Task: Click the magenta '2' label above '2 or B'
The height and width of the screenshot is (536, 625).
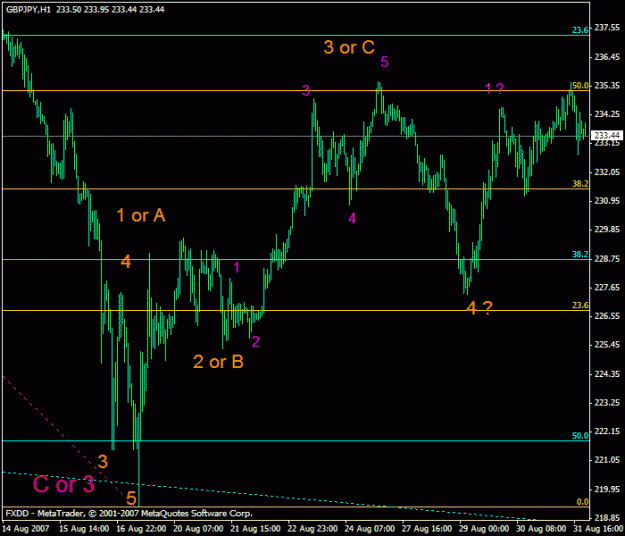Action: pos(256,342)
